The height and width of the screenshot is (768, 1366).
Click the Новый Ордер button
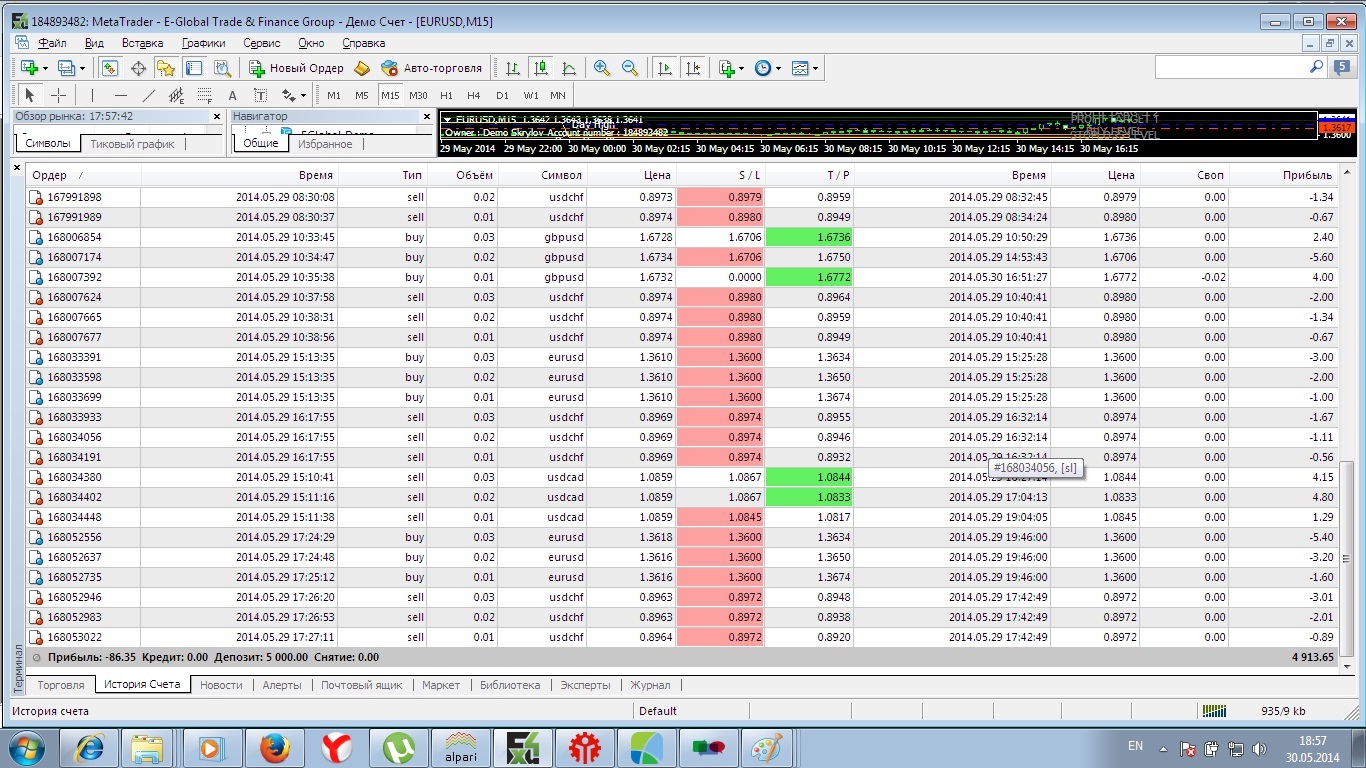tap(296, 68)
